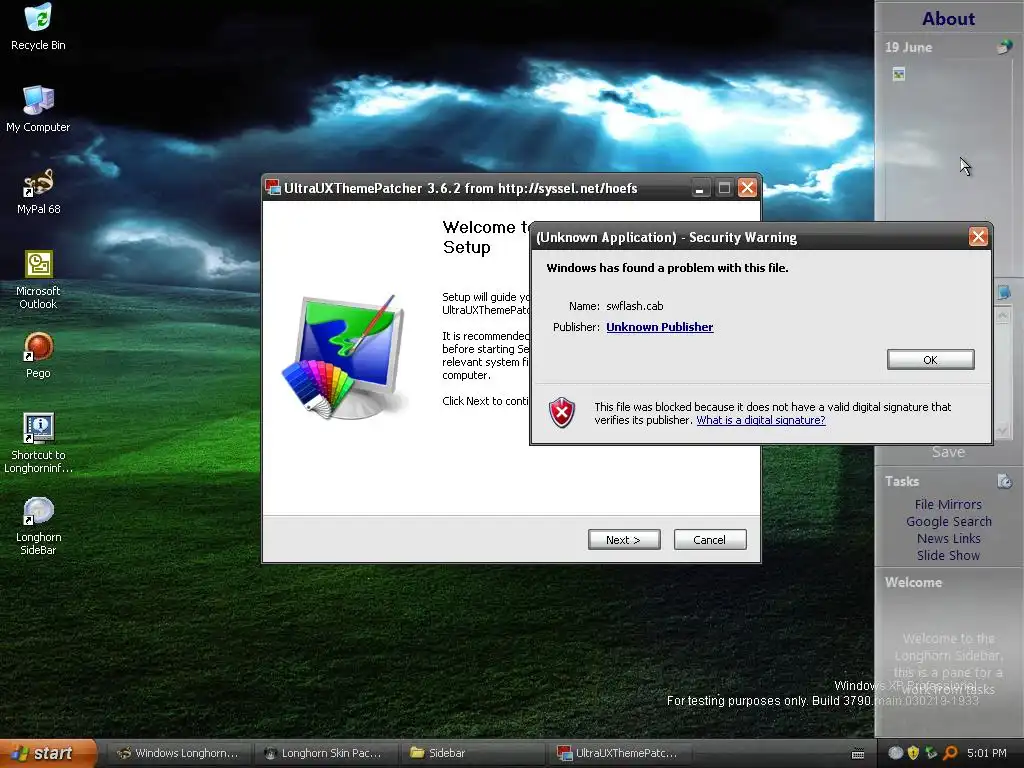Click the green arrow Safely Remove Hardware tray icon
1024x768 pixels.
click(931, 753)
